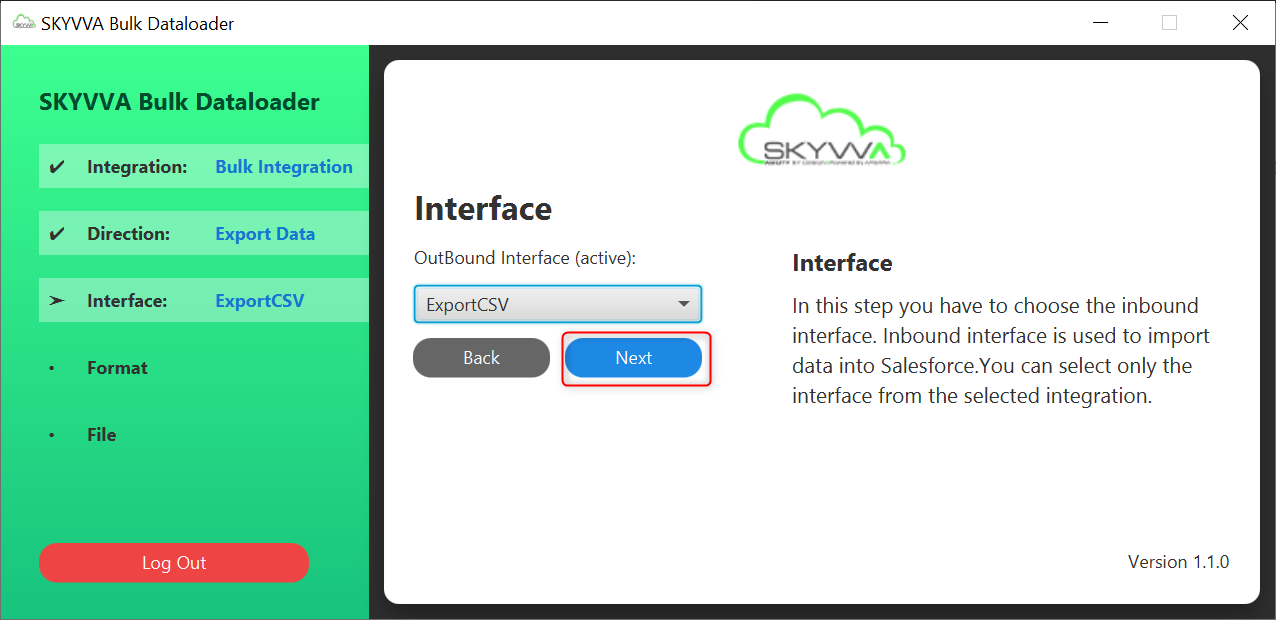Viewport: 1276px width, 620px height.
Task: Click the title bar SKYVVA app icon
Action: click(x=23, y=23)
